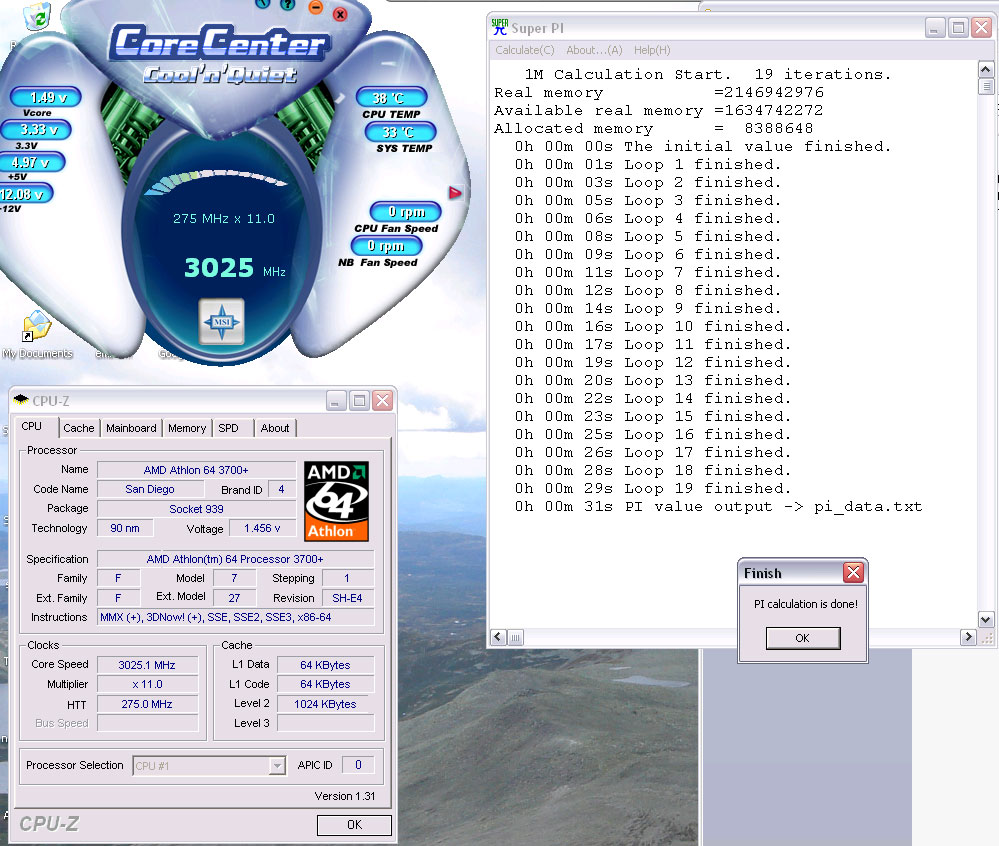Click the Level 2 cache value '1024 KBytes'
The height and width of the screenshot is (846, 999).
click(326, 704)
